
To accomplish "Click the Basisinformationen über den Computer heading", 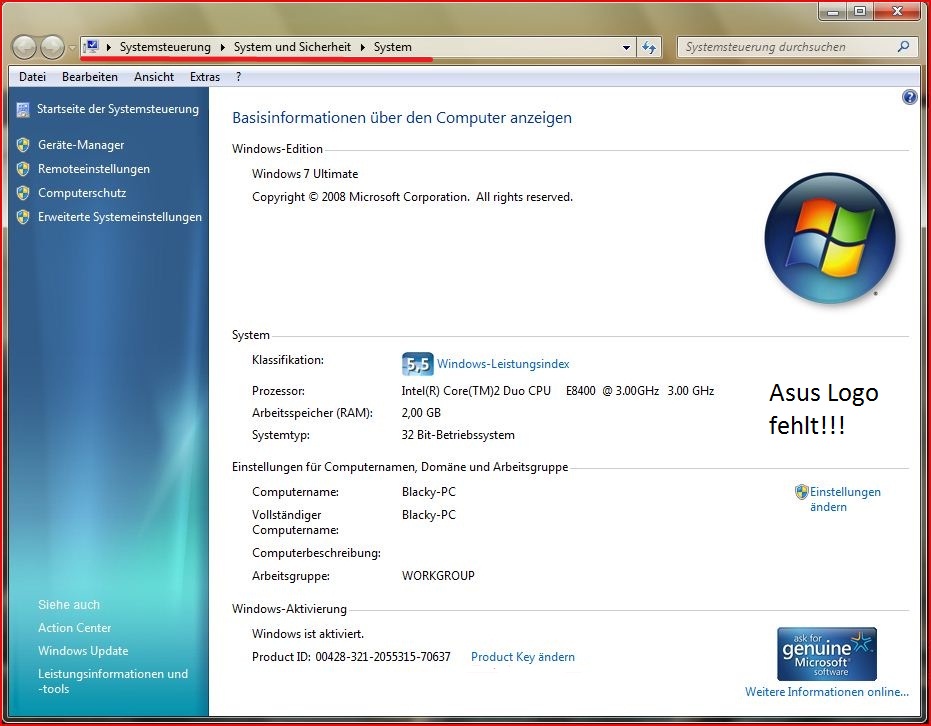I will (402, 118).
